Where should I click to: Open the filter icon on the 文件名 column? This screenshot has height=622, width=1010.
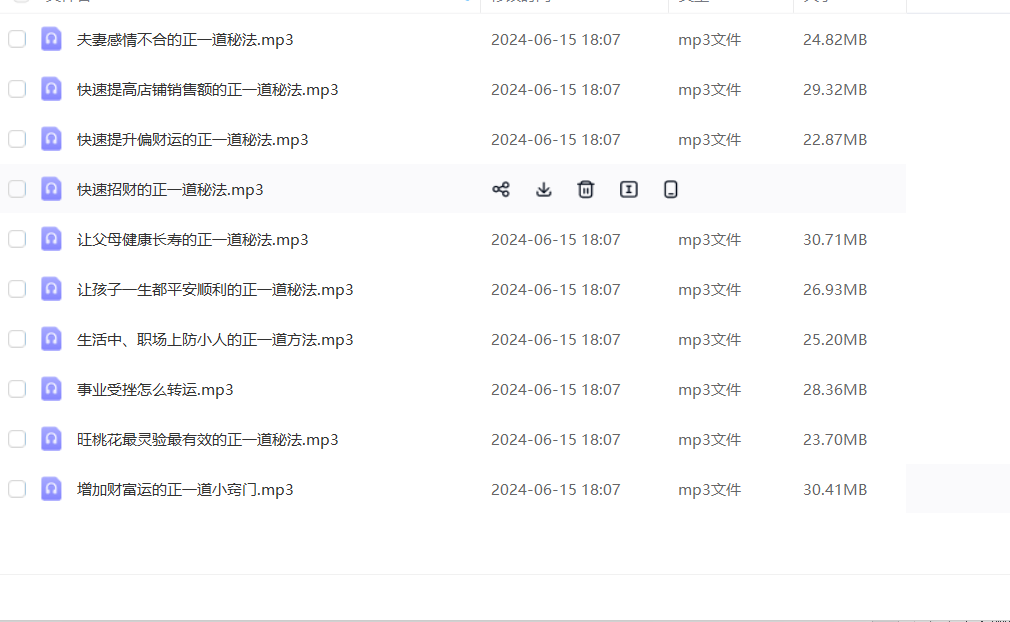point(467,4)
